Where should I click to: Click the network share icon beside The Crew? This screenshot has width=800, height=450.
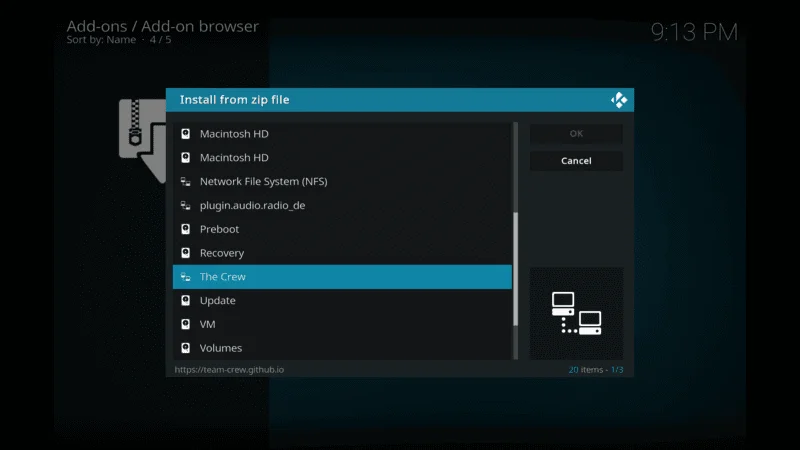pyautogui.click(x=186, y=277)
